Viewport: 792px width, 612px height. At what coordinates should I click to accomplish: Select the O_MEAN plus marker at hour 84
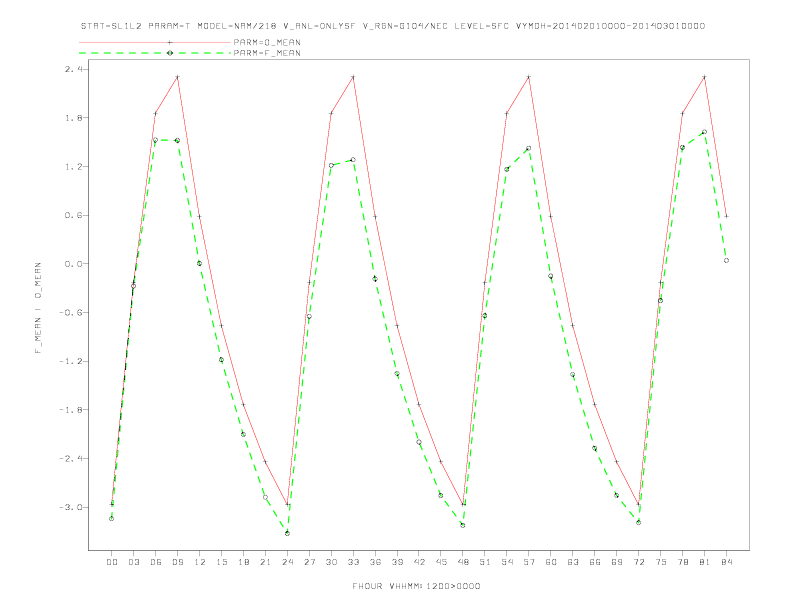pos(726,216)
